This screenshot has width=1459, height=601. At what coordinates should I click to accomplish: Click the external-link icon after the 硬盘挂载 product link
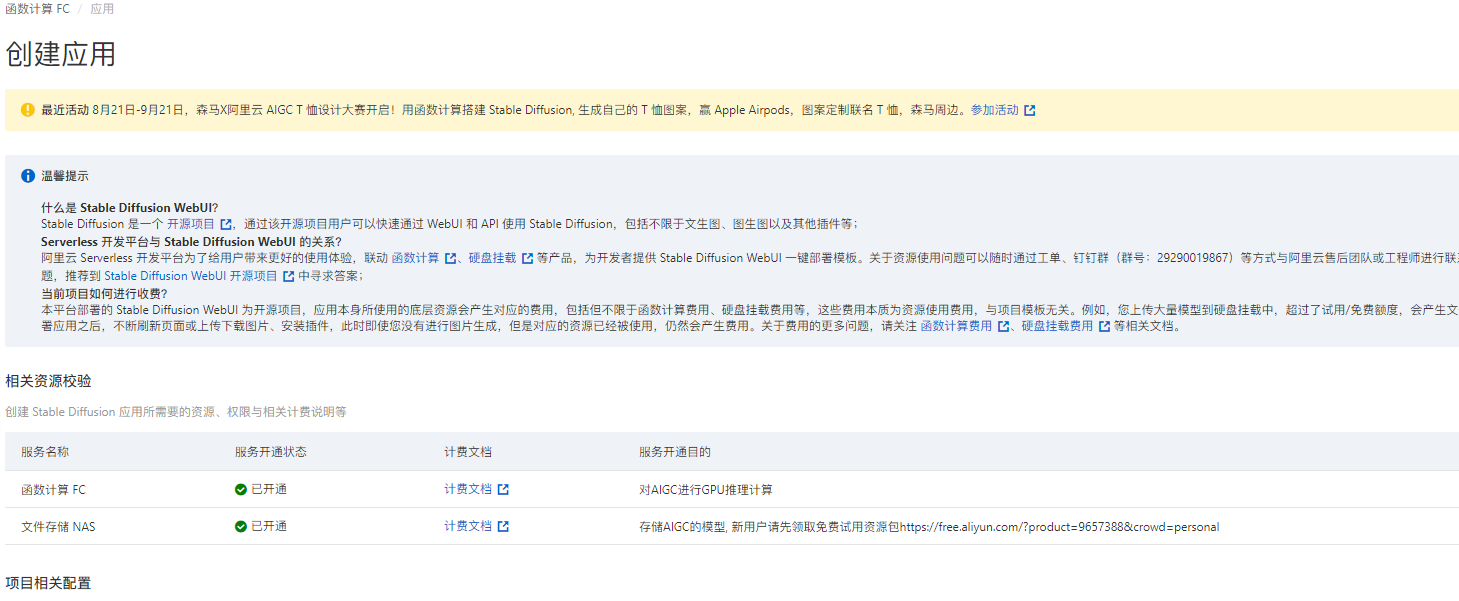(x=528, y=258)
